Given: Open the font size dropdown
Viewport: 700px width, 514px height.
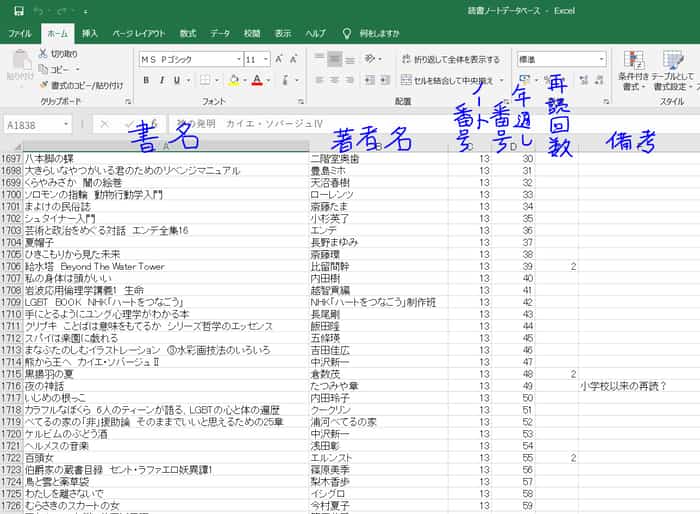Looking at the screenshot, I should (x=266, y=59).
